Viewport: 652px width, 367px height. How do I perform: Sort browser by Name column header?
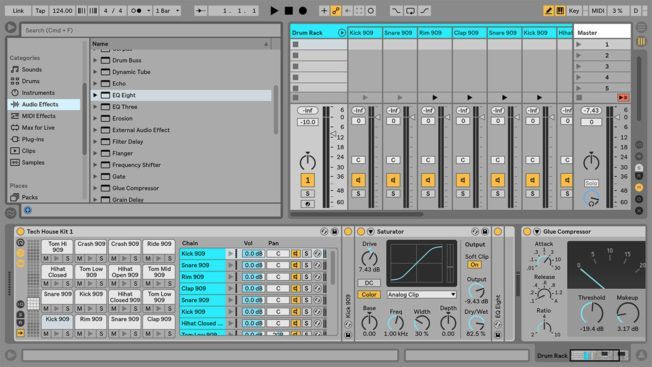[181, 44]
